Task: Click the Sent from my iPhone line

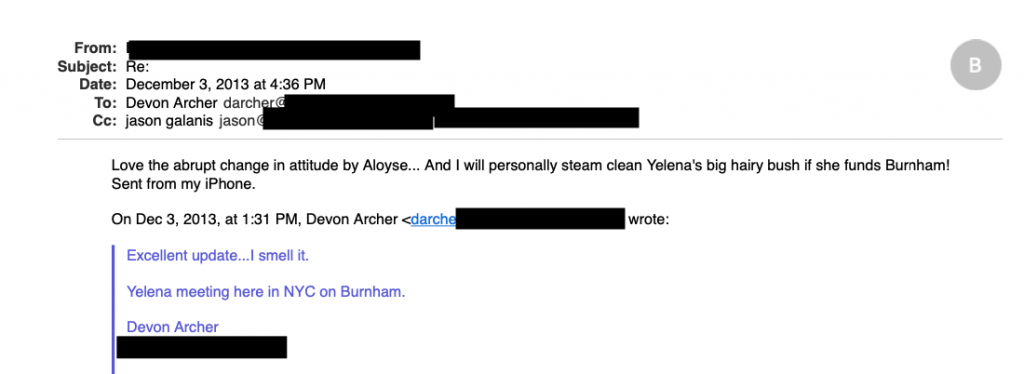Action: tap(184, 184)
